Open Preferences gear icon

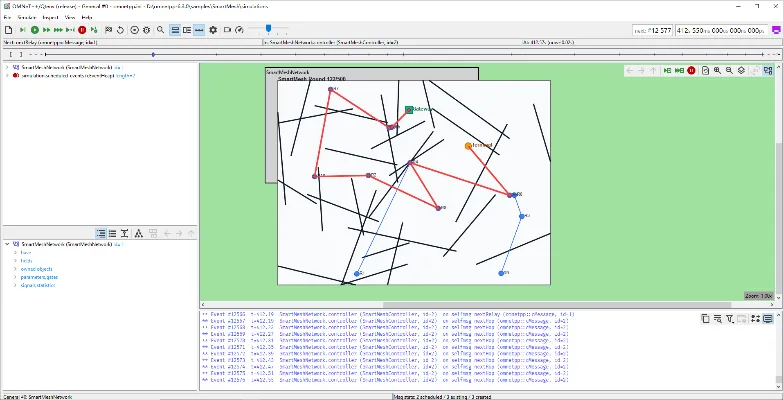click(213, 30)
